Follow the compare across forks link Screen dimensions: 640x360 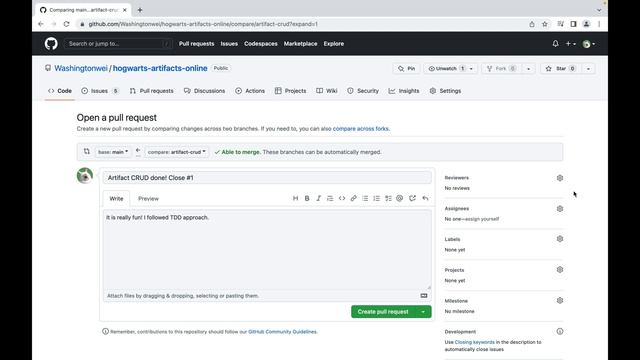point(361,129)
